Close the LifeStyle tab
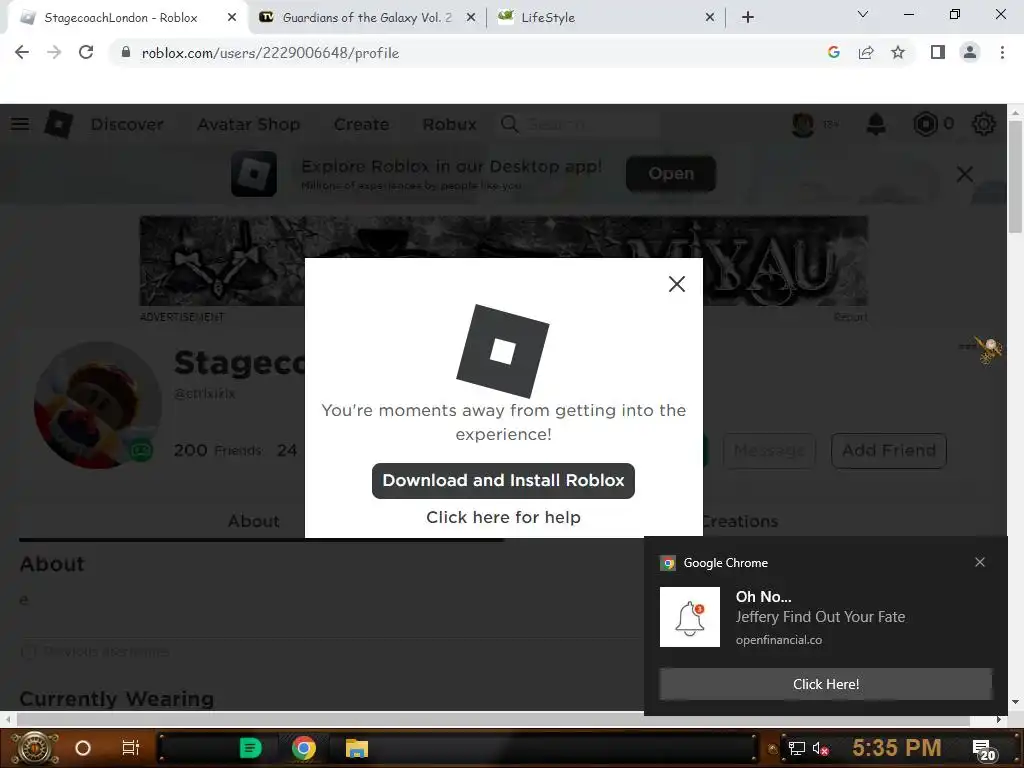The height and width of the screenshot is (768, 1024). (710, 18)
